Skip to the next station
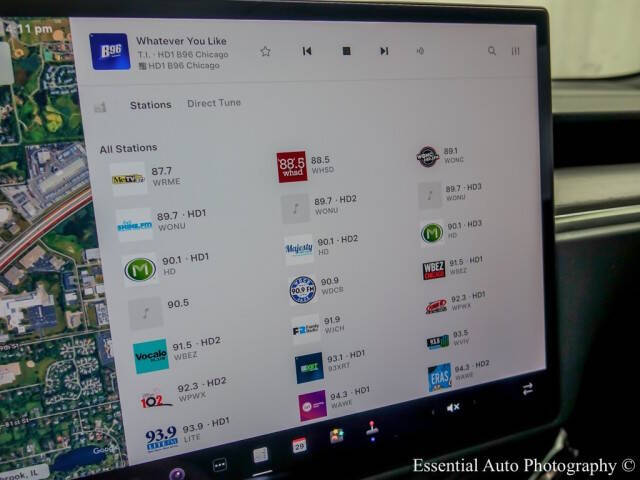 (x=384, y=51)
